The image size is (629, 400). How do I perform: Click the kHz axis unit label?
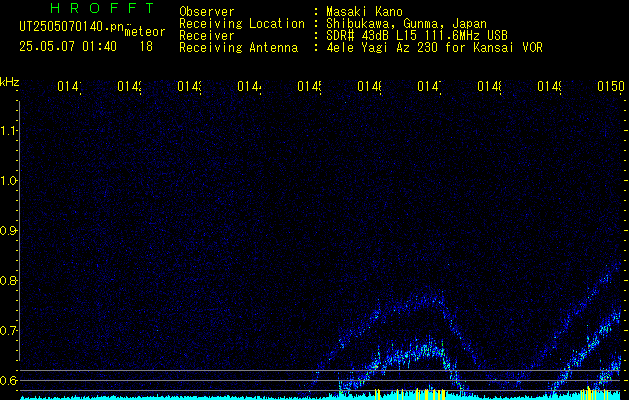pos(9,83)
